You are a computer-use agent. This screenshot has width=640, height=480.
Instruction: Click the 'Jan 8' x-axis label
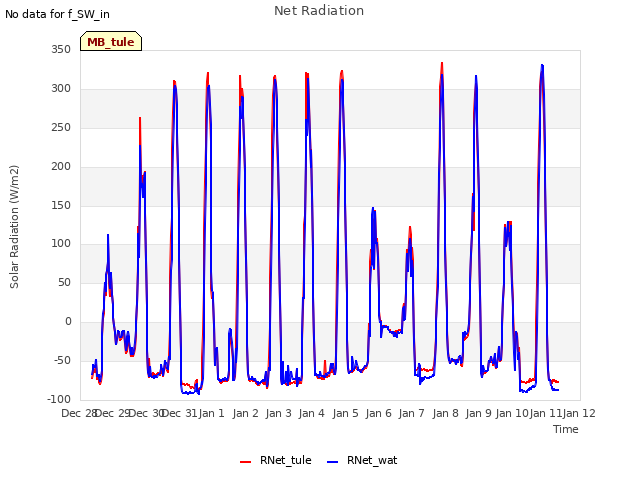coord(445,413)
